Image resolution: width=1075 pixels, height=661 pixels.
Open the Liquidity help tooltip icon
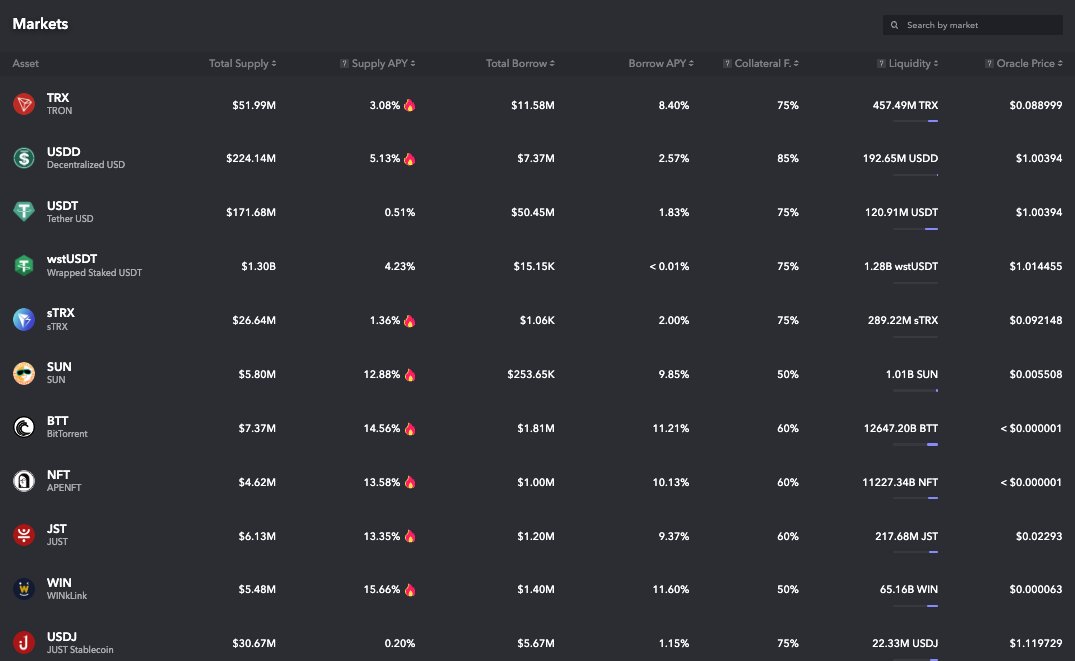point(881,64)
